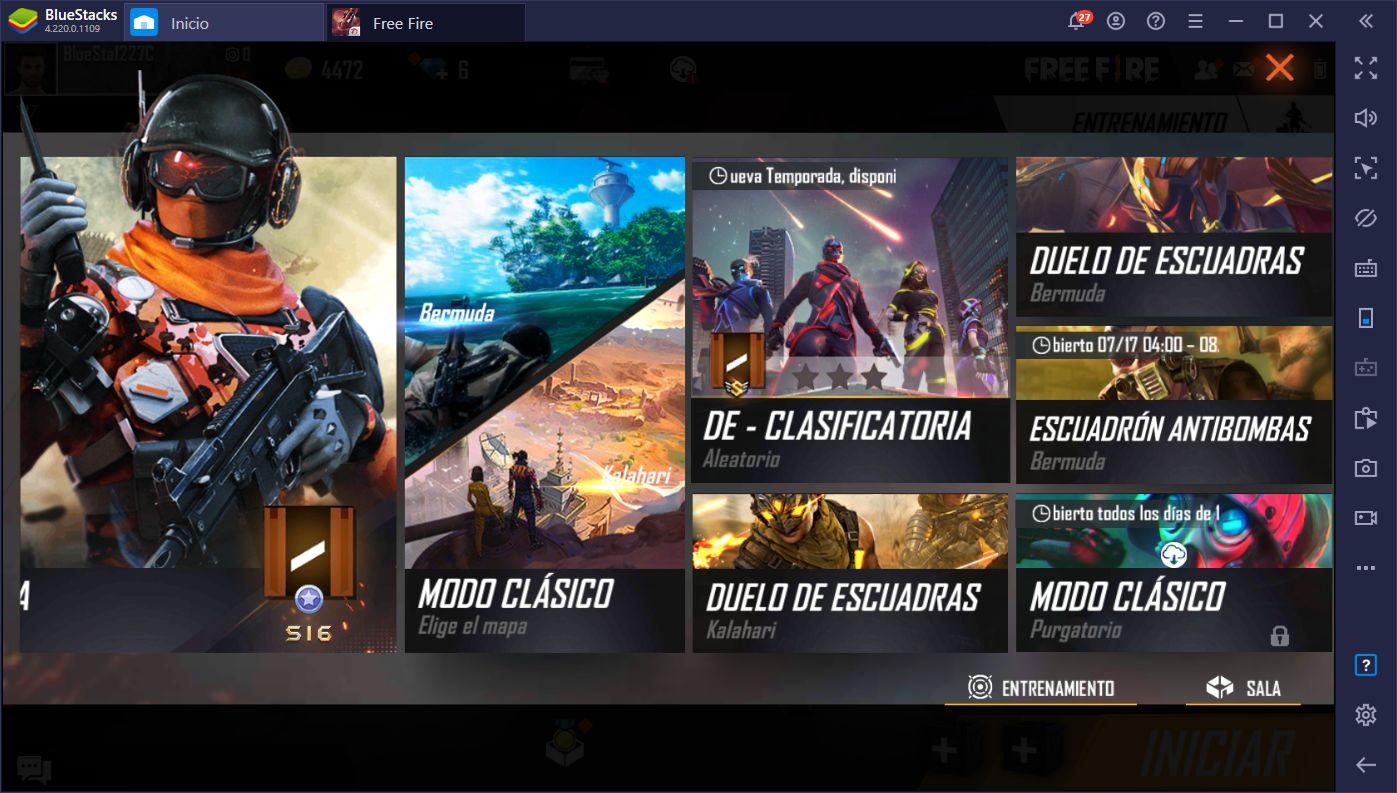1397x793 pixels.
Task: Click the S16 rank badge
Action: pos(309,573)
